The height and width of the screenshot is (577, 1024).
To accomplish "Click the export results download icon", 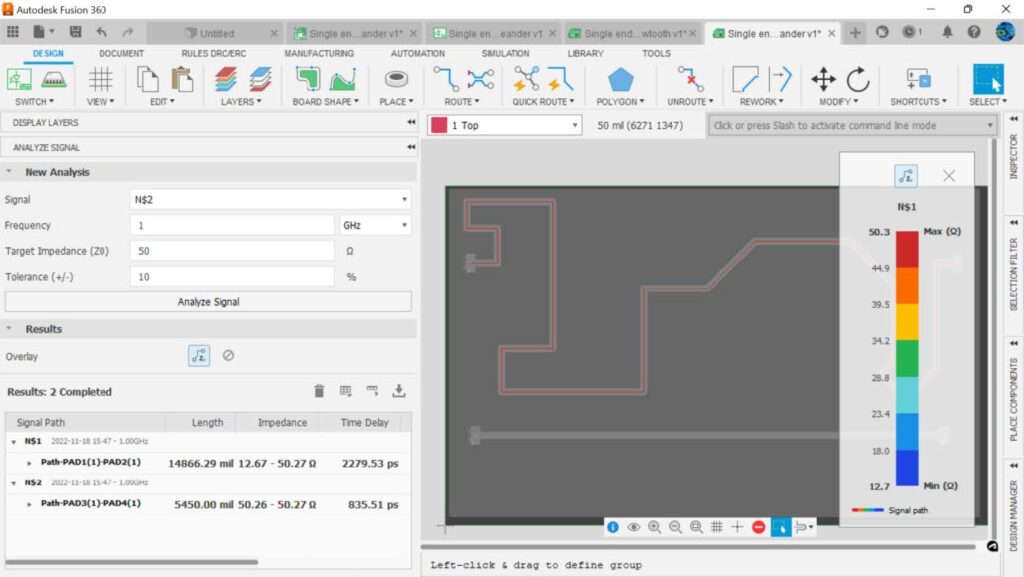I will (398, 391).
